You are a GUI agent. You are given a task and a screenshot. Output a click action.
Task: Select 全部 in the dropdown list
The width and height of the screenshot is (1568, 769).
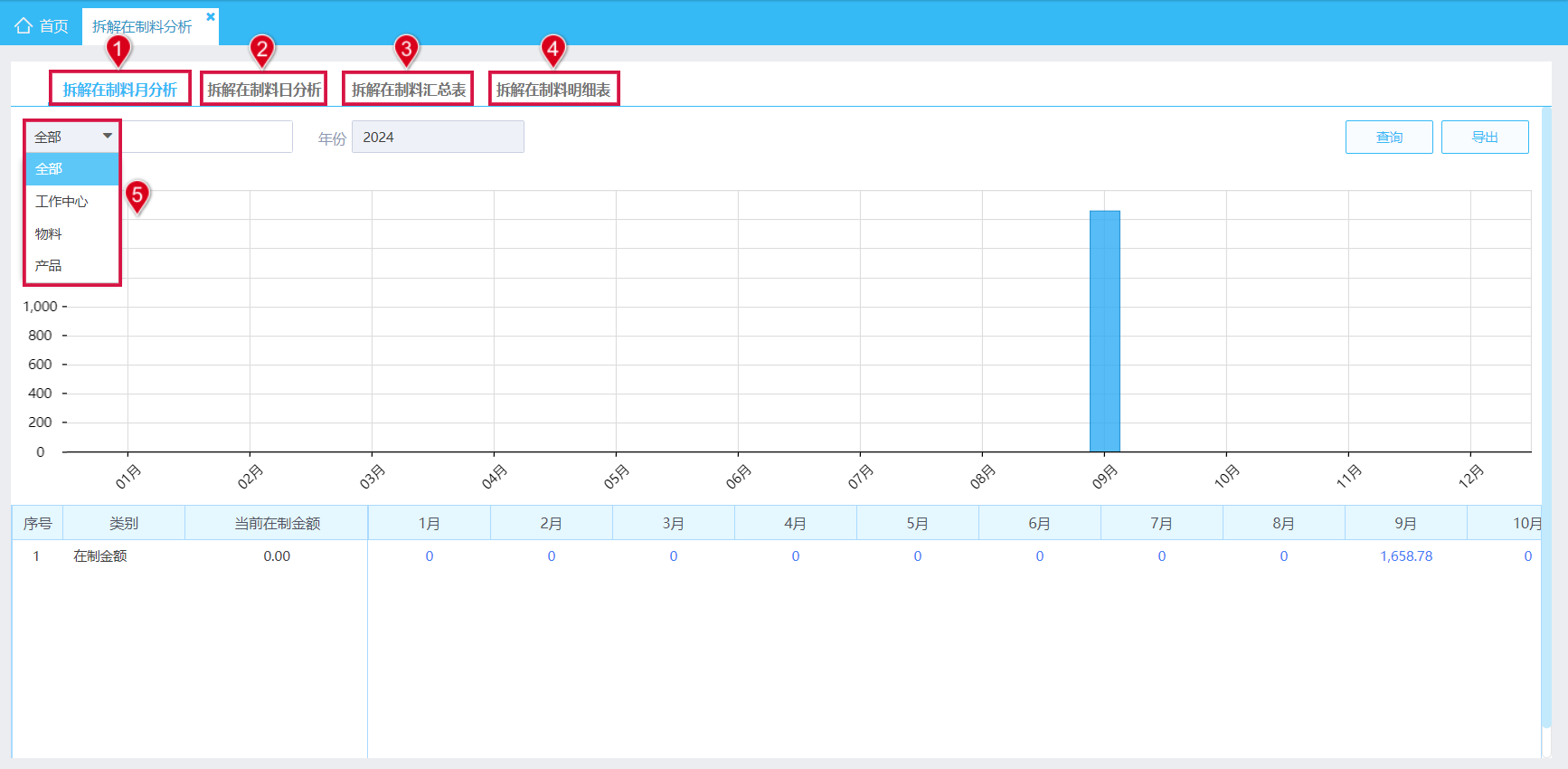72,169
